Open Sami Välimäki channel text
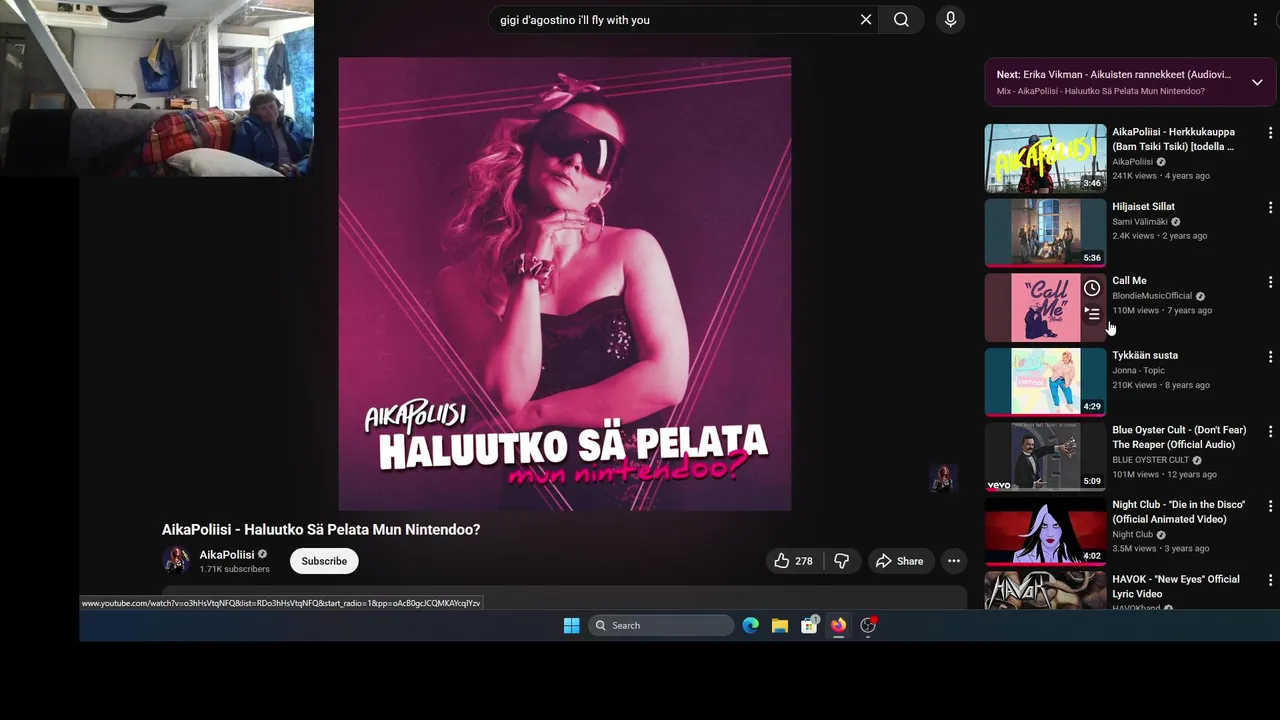Viewport: 1280px width, 720px height. (1139, 222)
